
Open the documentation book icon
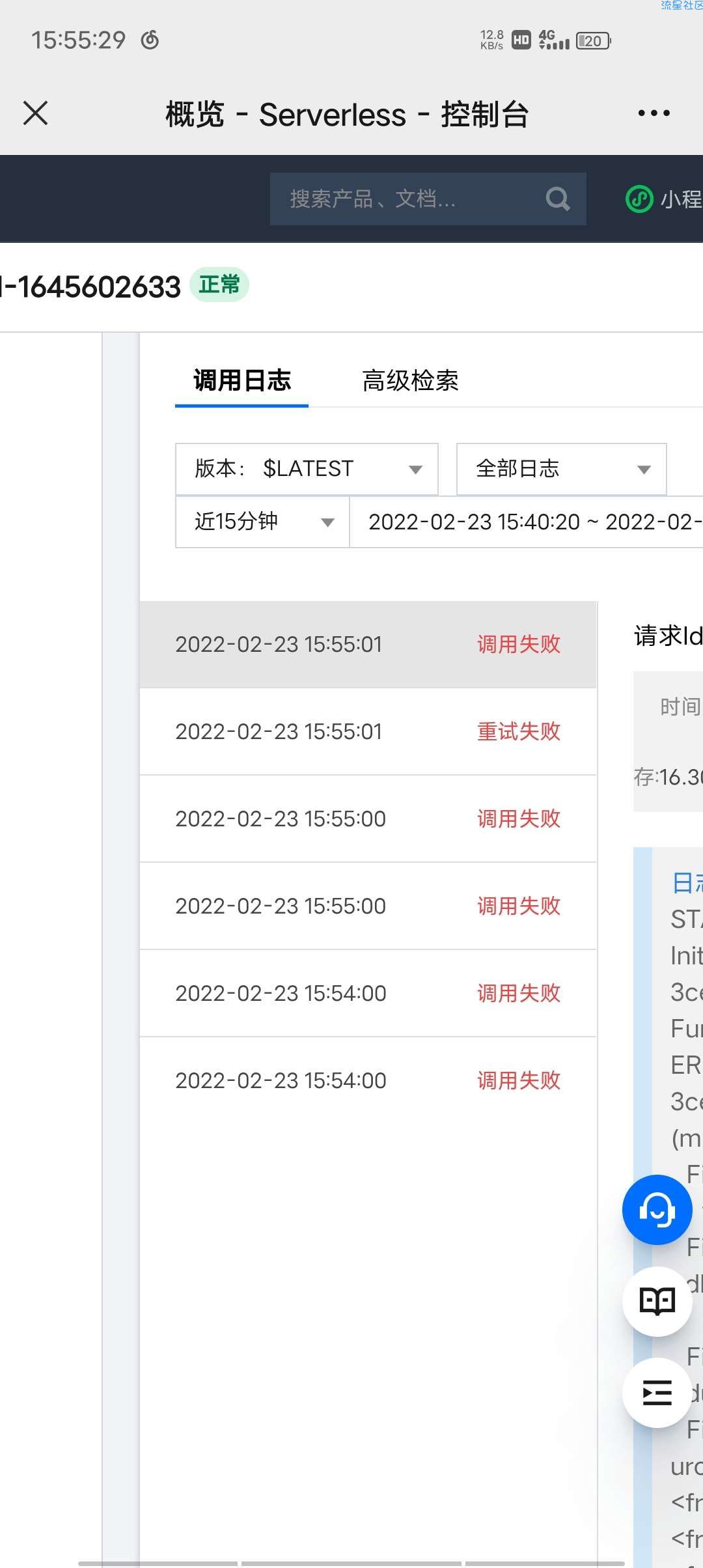click(x=657, y=1302)
